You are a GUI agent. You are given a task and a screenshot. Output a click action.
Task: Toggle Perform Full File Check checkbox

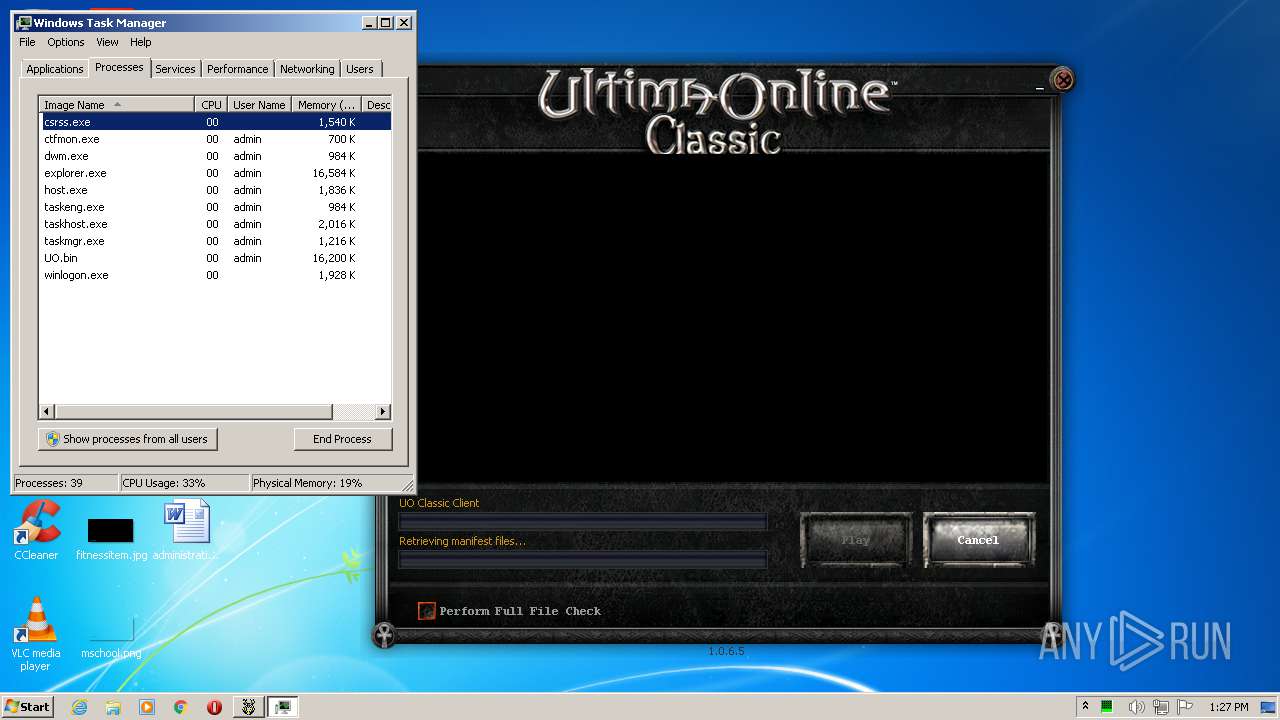[426, 610]
